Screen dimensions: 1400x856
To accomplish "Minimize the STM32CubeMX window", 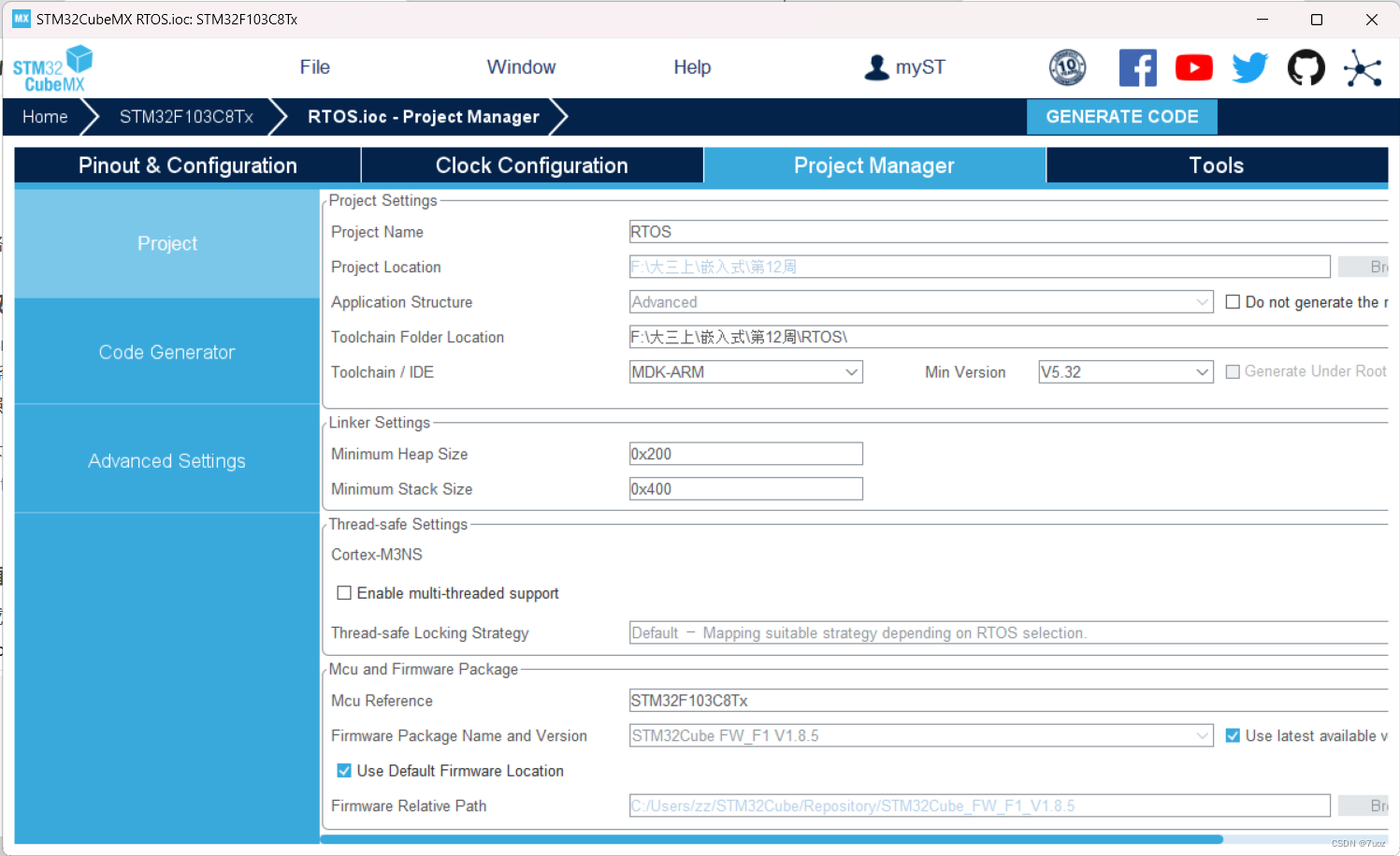I will [1262, 19].
